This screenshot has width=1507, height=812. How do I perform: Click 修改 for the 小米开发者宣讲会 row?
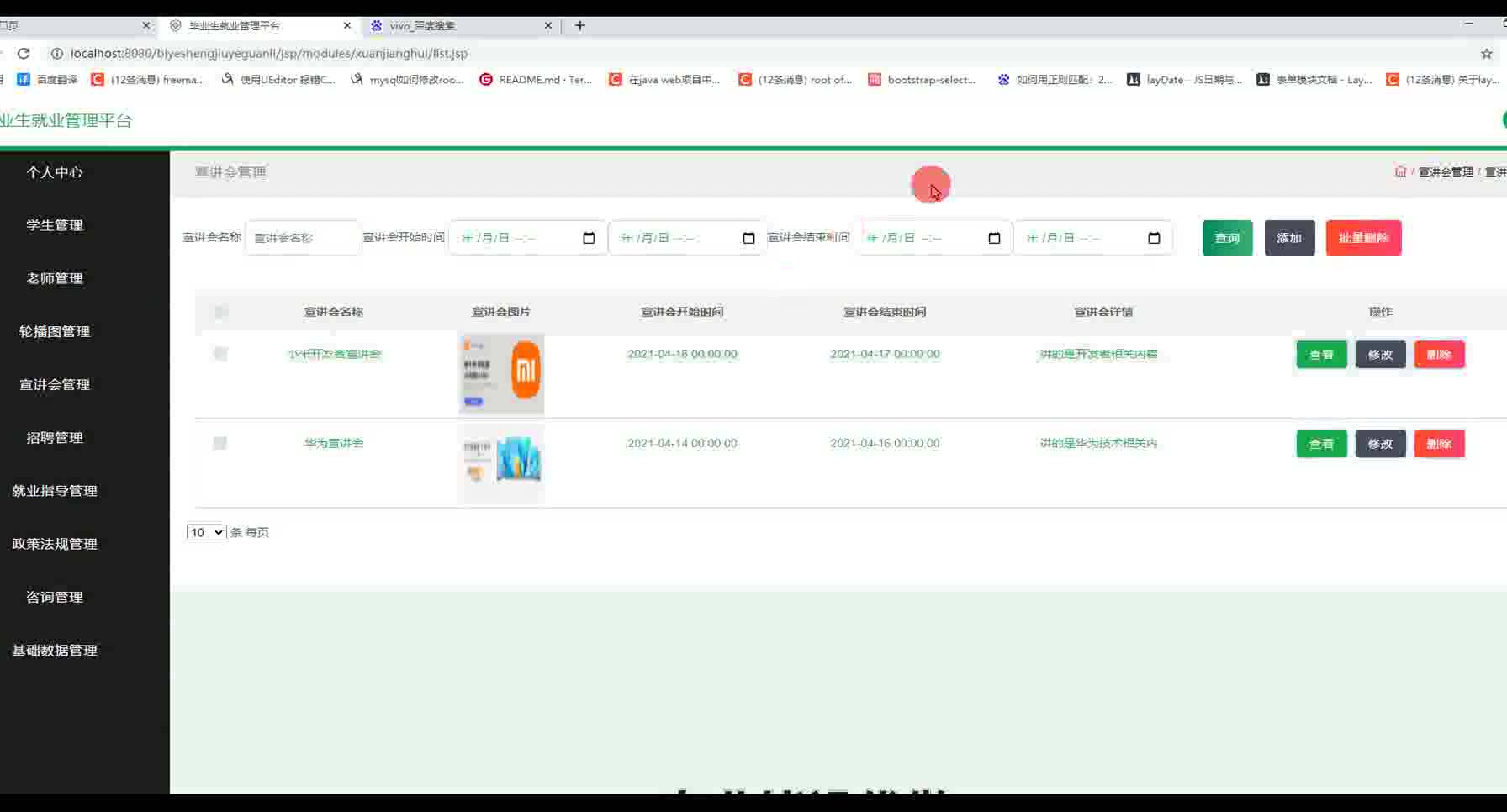pos(1380,355)
